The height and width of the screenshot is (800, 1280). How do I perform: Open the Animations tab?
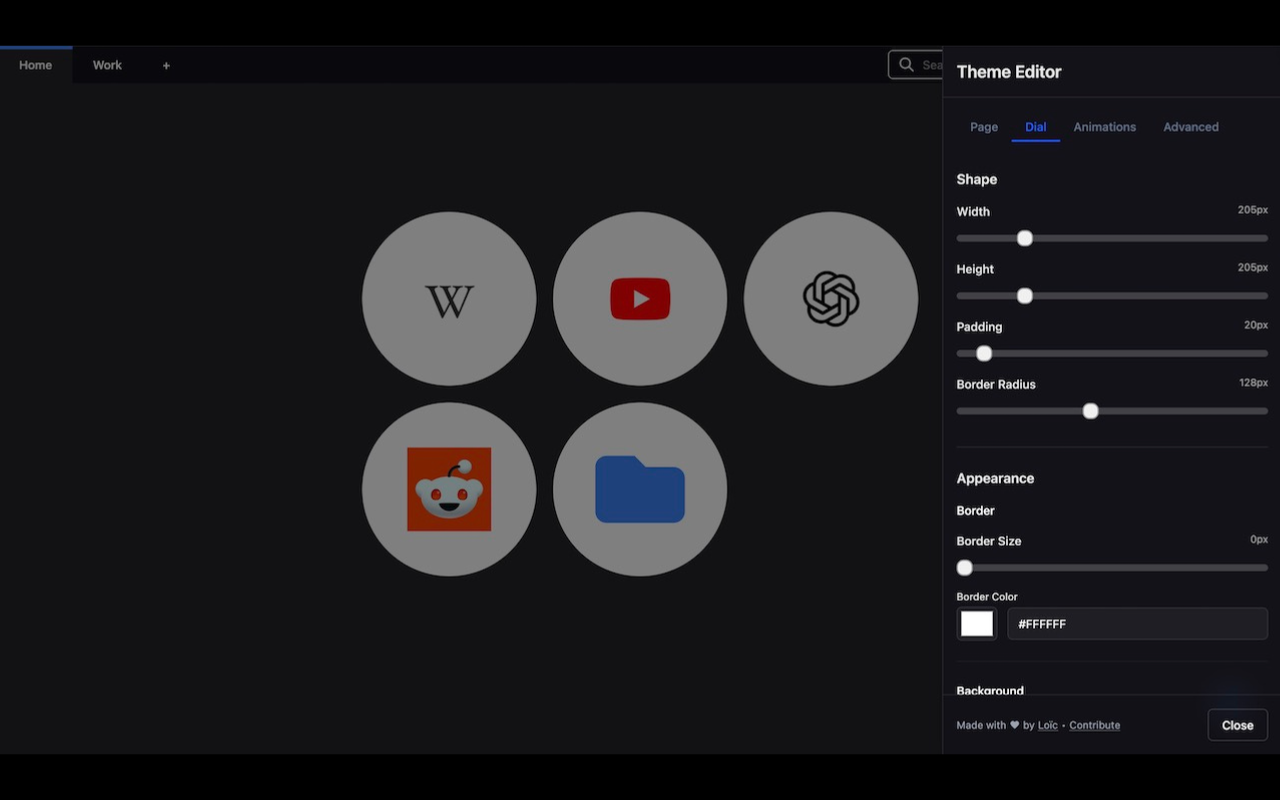pos(1104,127)
